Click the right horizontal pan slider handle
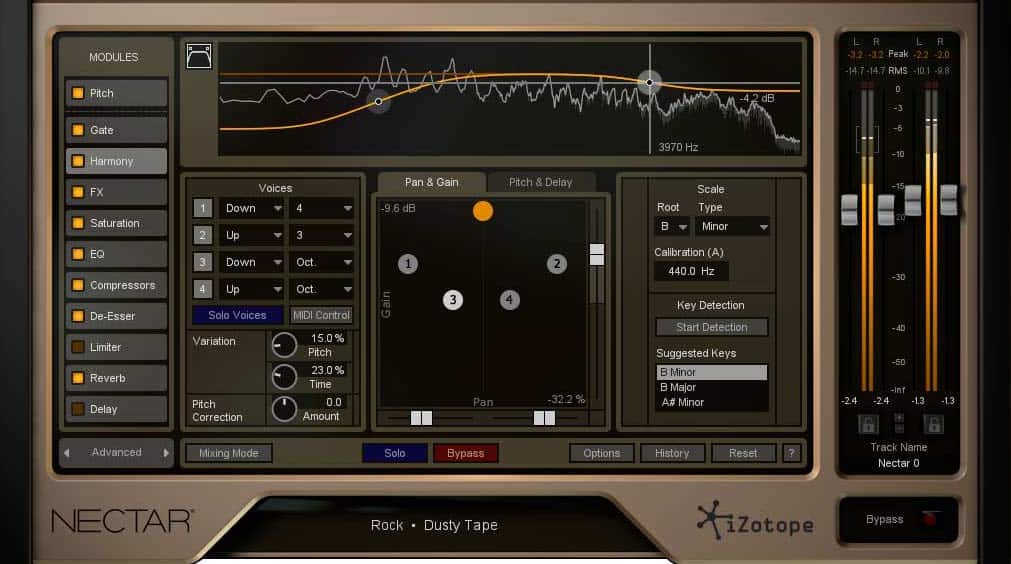The width and height of the screenshot is (1011, 564). pos(545,418)
